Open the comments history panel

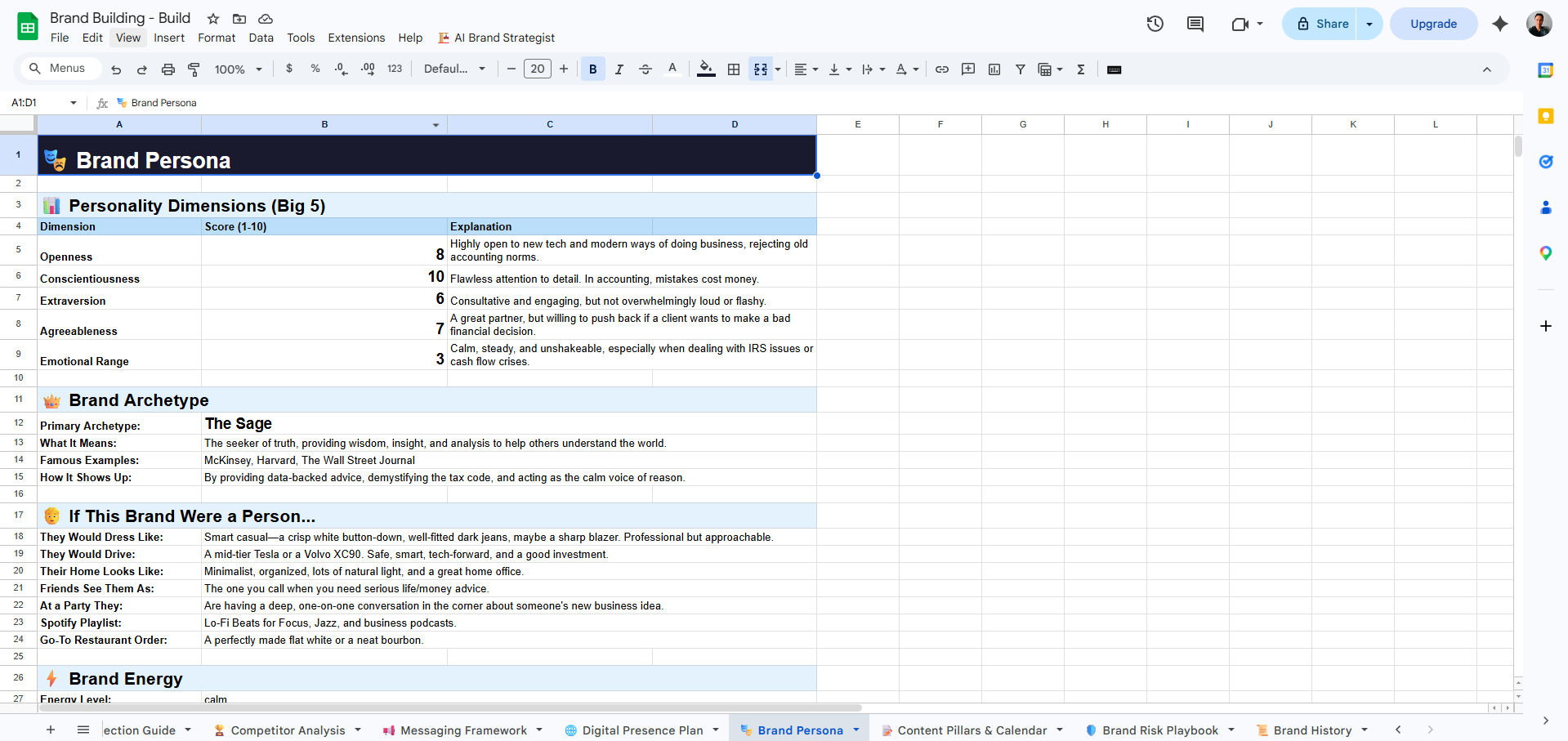pos(1195,24)
